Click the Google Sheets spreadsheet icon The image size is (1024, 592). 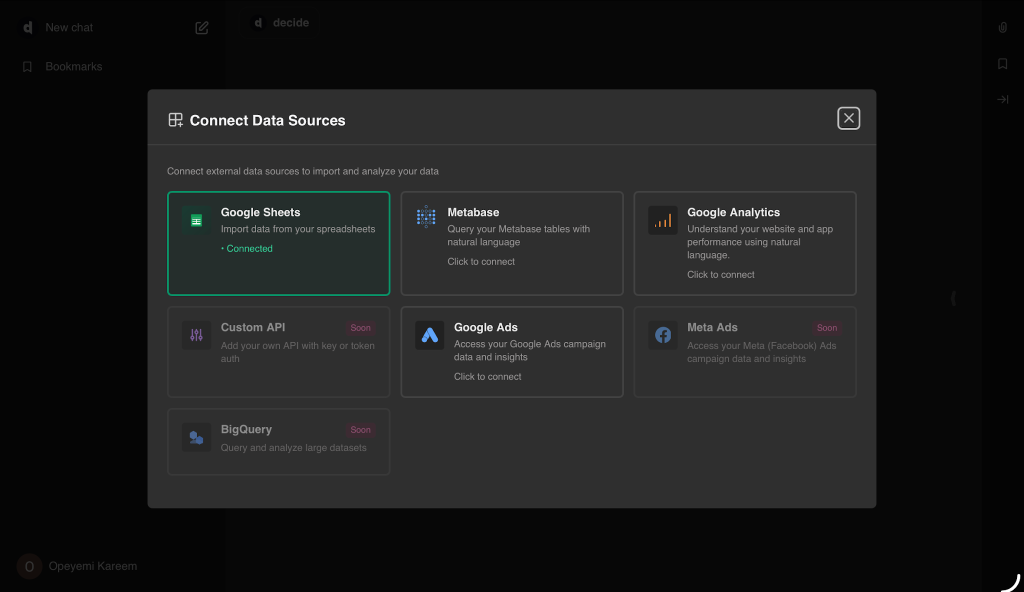196,221
